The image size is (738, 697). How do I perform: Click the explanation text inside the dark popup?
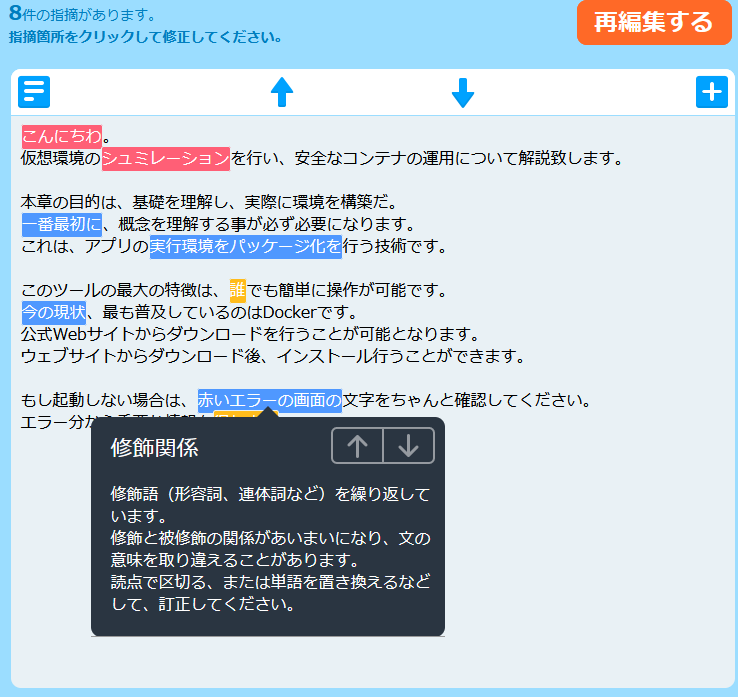[x=270, y=549]
